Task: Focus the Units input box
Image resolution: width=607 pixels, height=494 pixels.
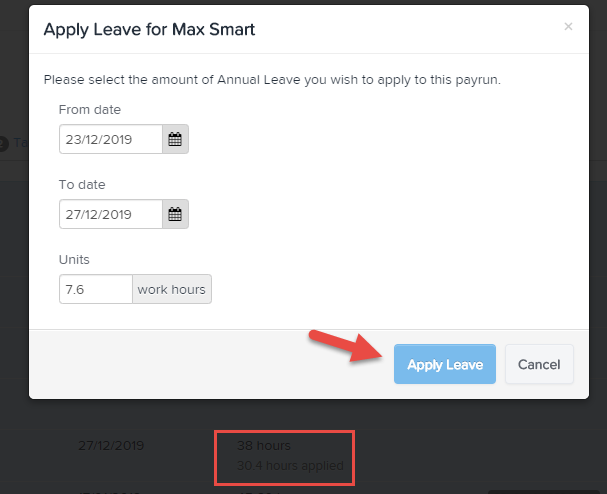Action: 96,289
